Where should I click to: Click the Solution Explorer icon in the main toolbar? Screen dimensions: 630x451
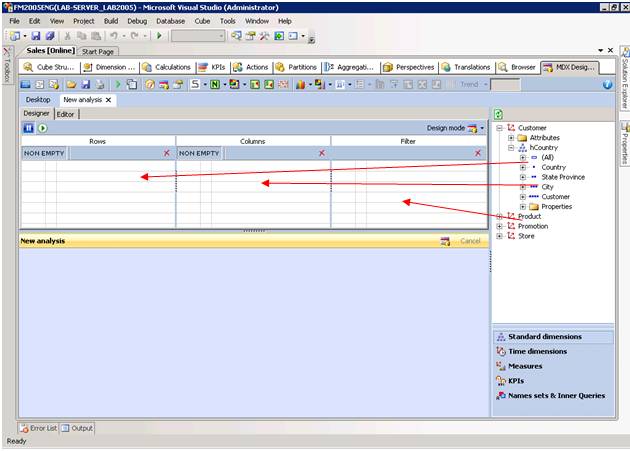coord(236,36)
